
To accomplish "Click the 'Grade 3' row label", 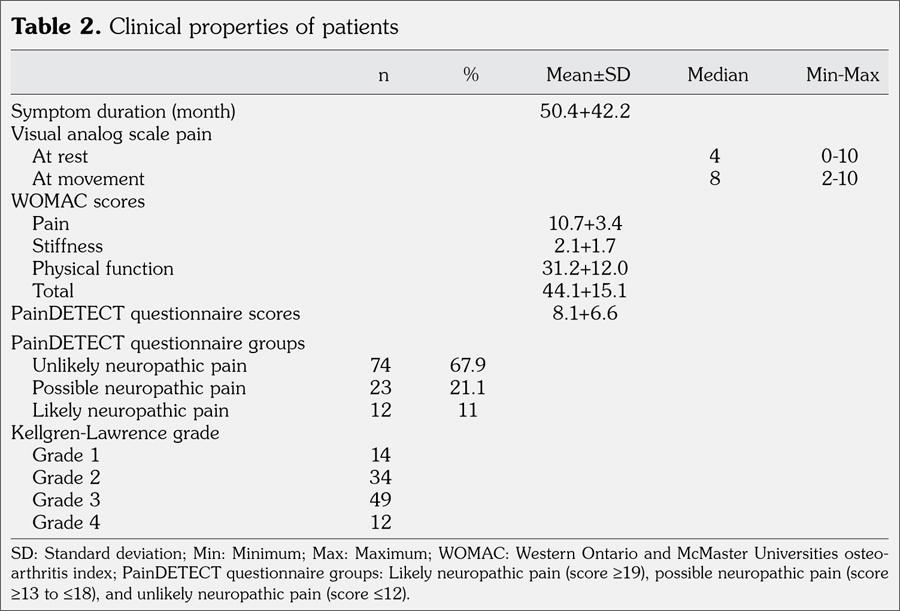I will [x=66, y=499].
